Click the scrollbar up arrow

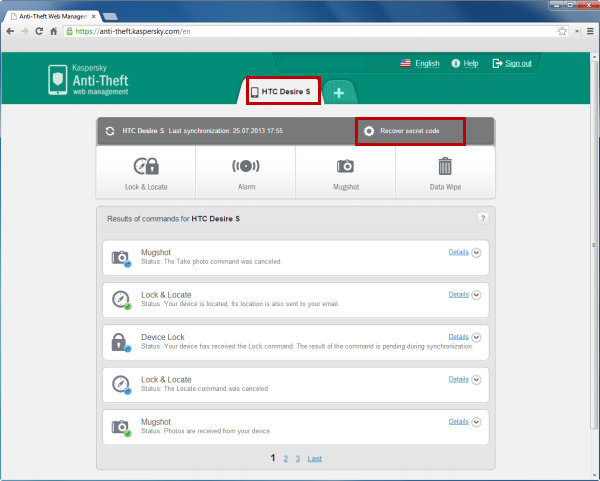point(594,57)
